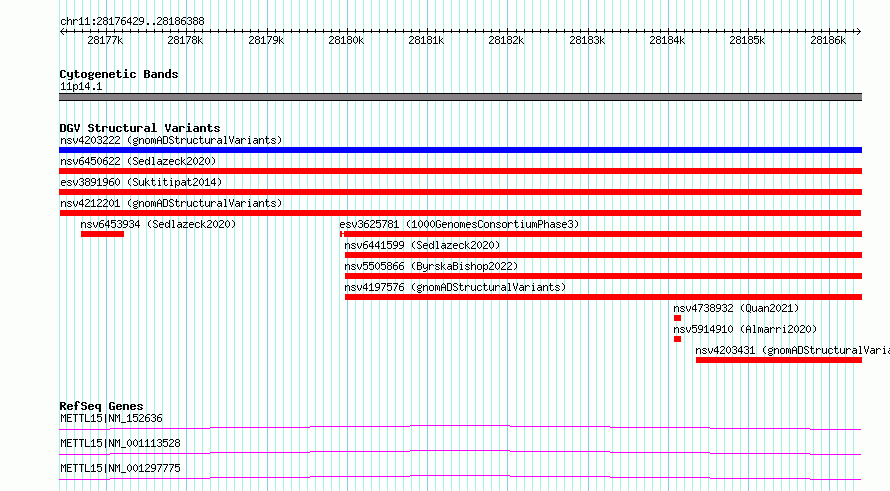Image resolution: width=890 pixels, height=491 pixels.
Task: Click the nsv4197576 (gnomADStructuralVariants) label
Action: 455,287
